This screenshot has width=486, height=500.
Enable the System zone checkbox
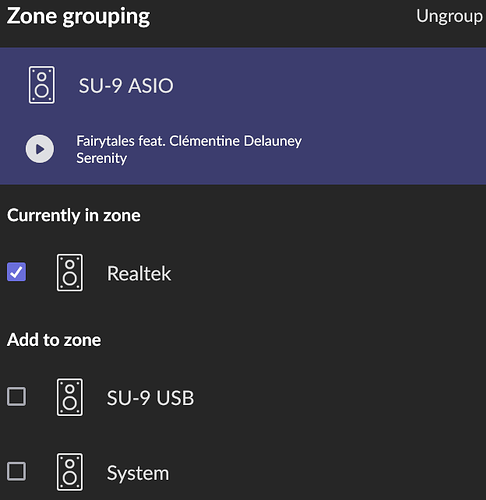click(x=17, y=471)
